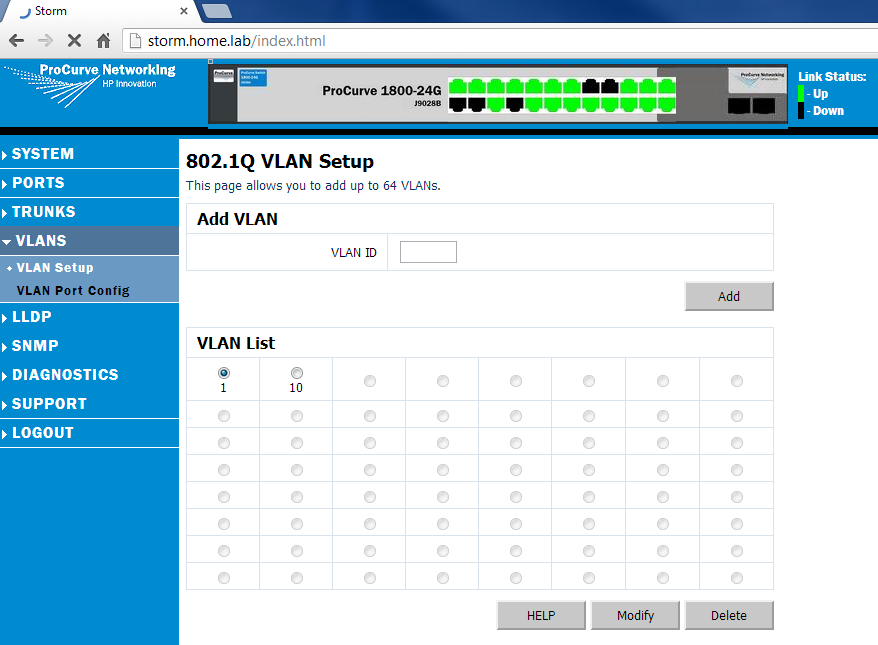
Task: Click the page icon in address bar
Action: pyautogui.click(x=135, y=41)
